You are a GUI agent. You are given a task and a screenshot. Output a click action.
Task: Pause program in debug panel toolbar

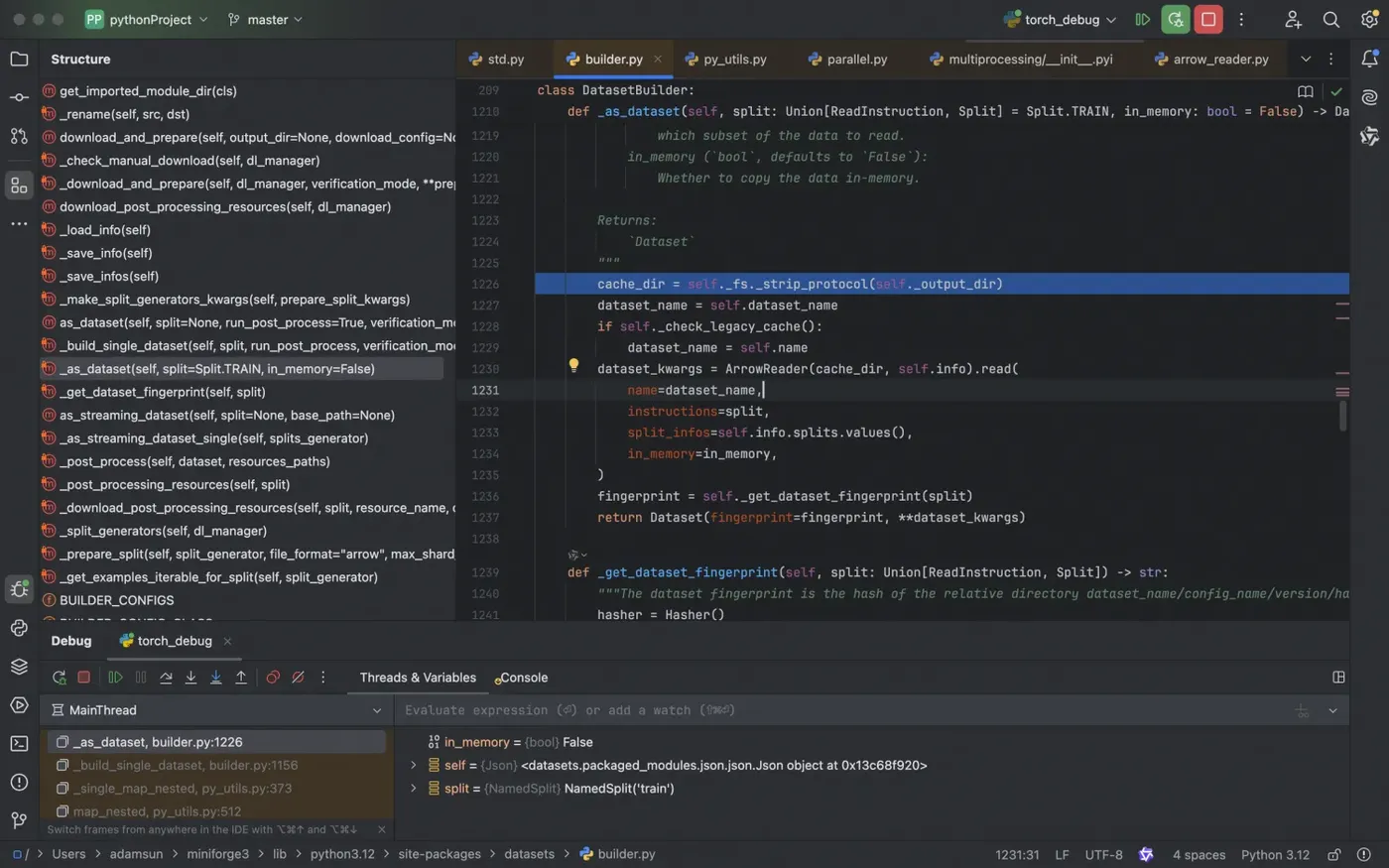[x=141, y=678]
